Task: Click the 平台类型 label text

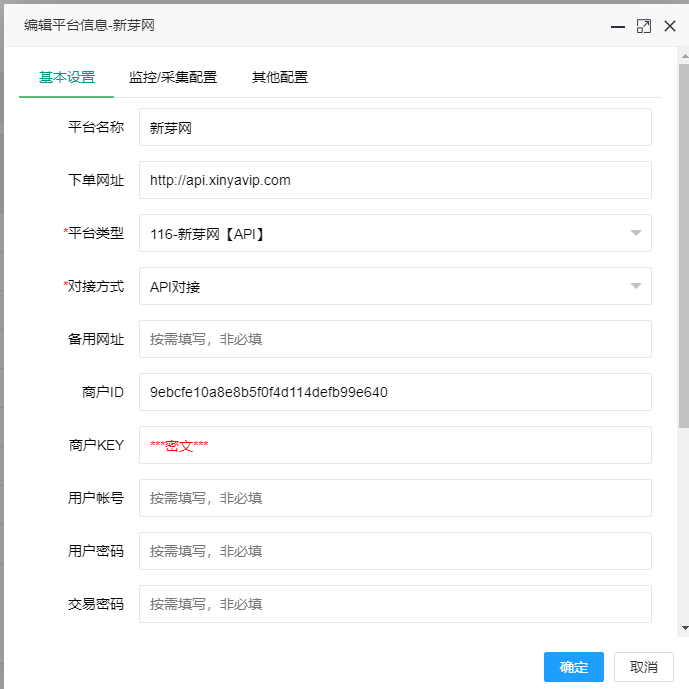Action: coord(95,233)
